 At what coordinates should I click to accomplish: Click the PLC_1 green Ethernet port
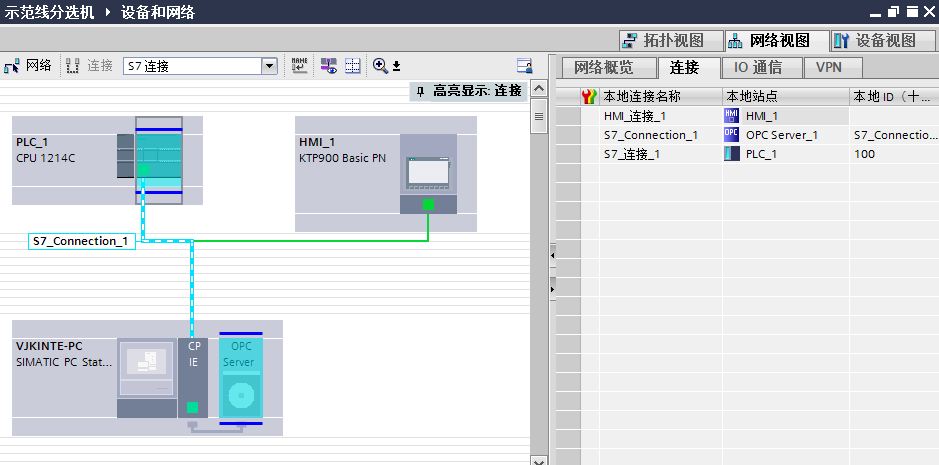pos(143,170)
